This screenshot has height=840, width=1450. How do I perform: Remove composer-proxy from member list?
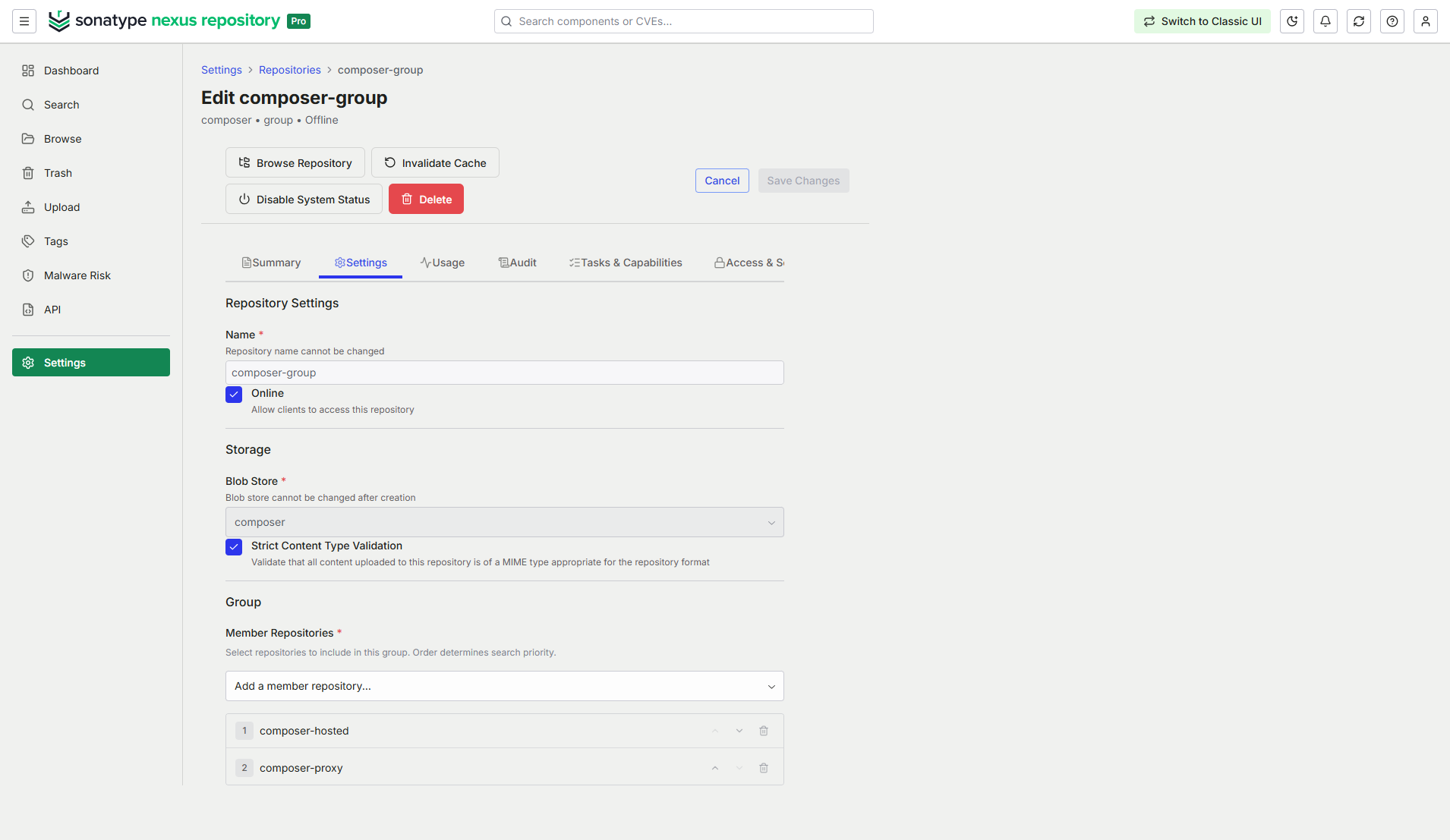pos(764,768)
